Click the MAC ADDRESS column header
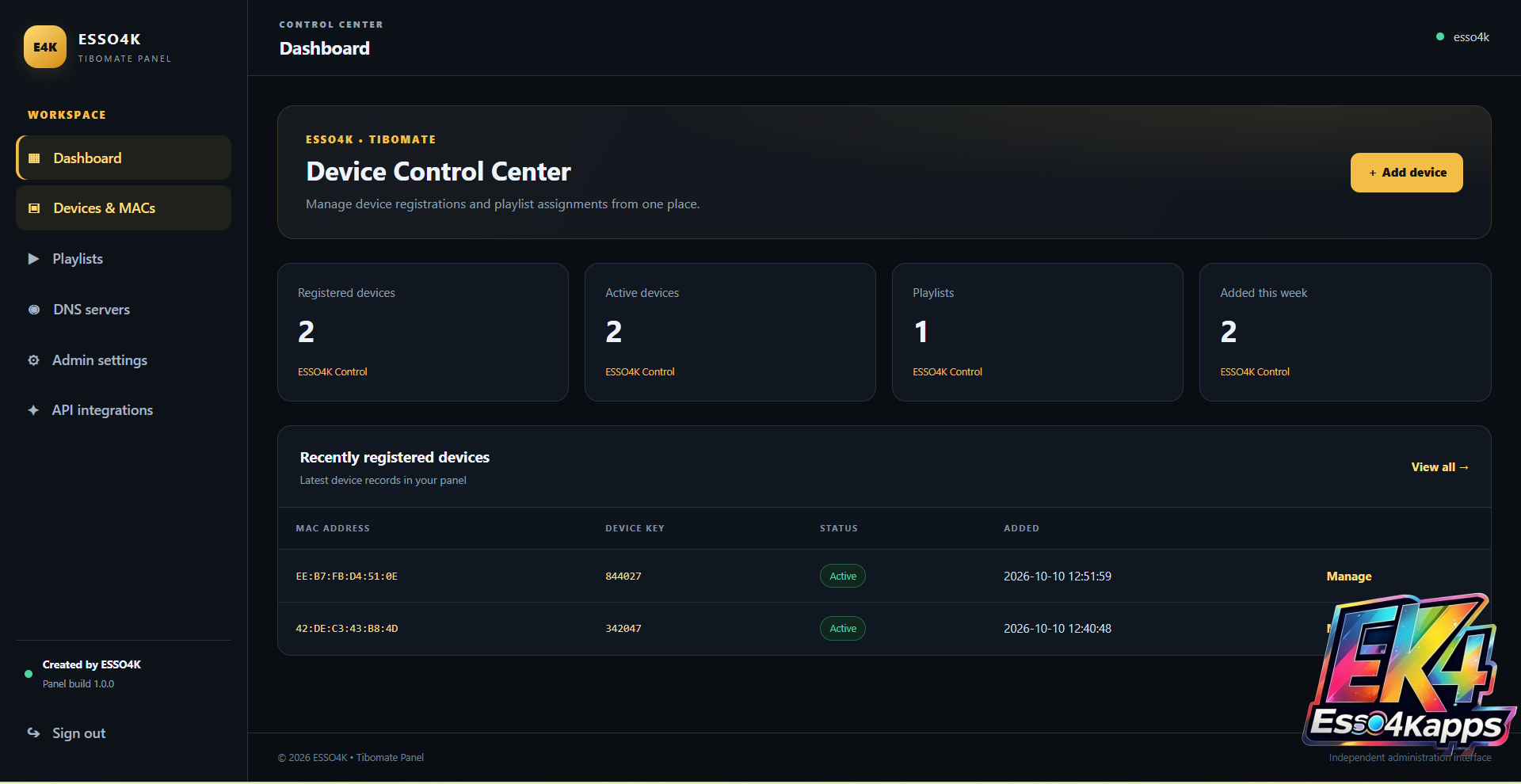 click(x=333, y=528)
